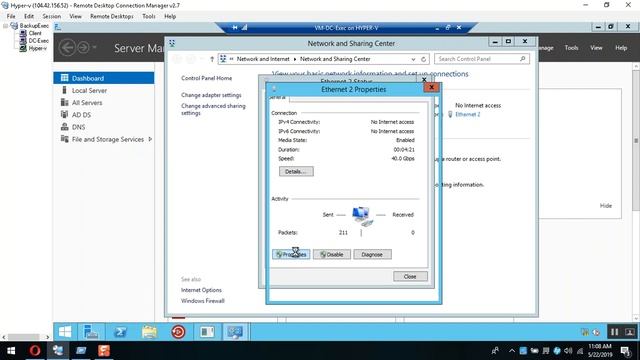640x360 pixels.
Task: Open the RDCMan Tools menu in menu bar
Action: point(149,16)
